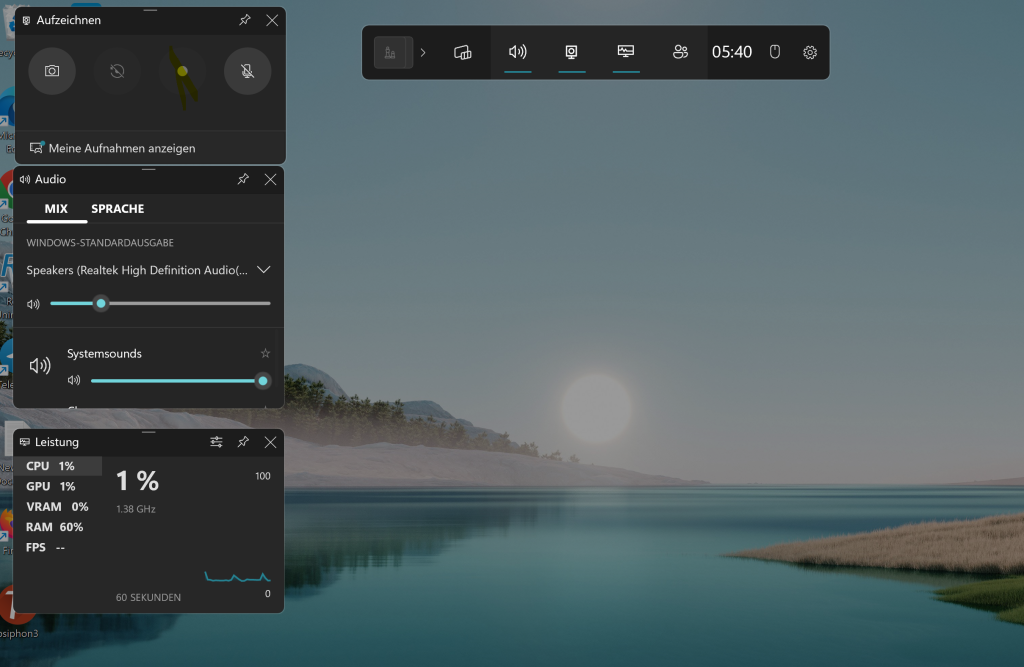1024x667 pixels.
Task: Switch to the SPRACHE tab
Action: click(x=118, y=209)
